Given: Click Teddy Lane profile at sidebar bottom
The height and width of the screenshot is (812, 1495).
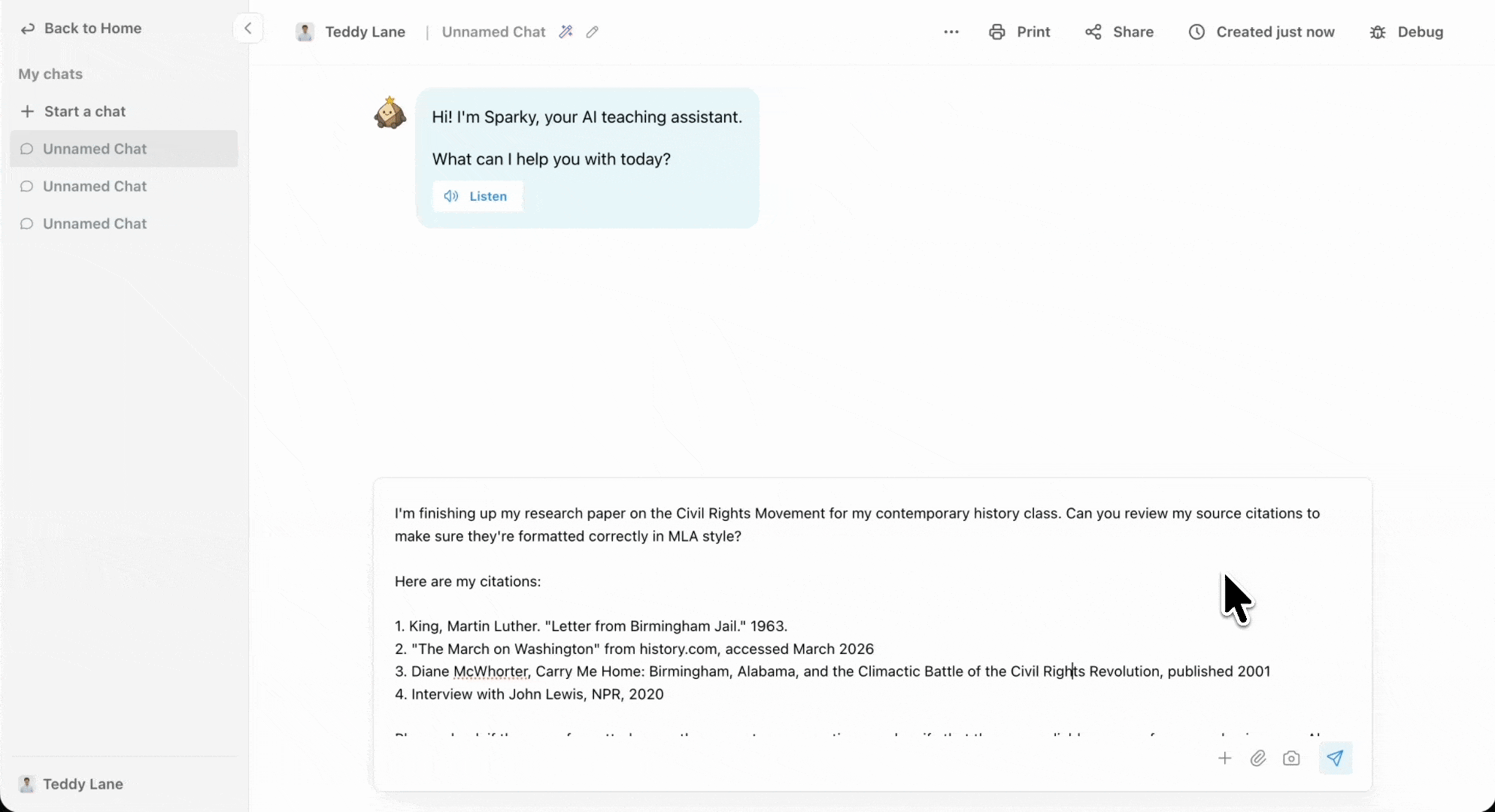Looking at the screenshot, I should click(71, 784).
